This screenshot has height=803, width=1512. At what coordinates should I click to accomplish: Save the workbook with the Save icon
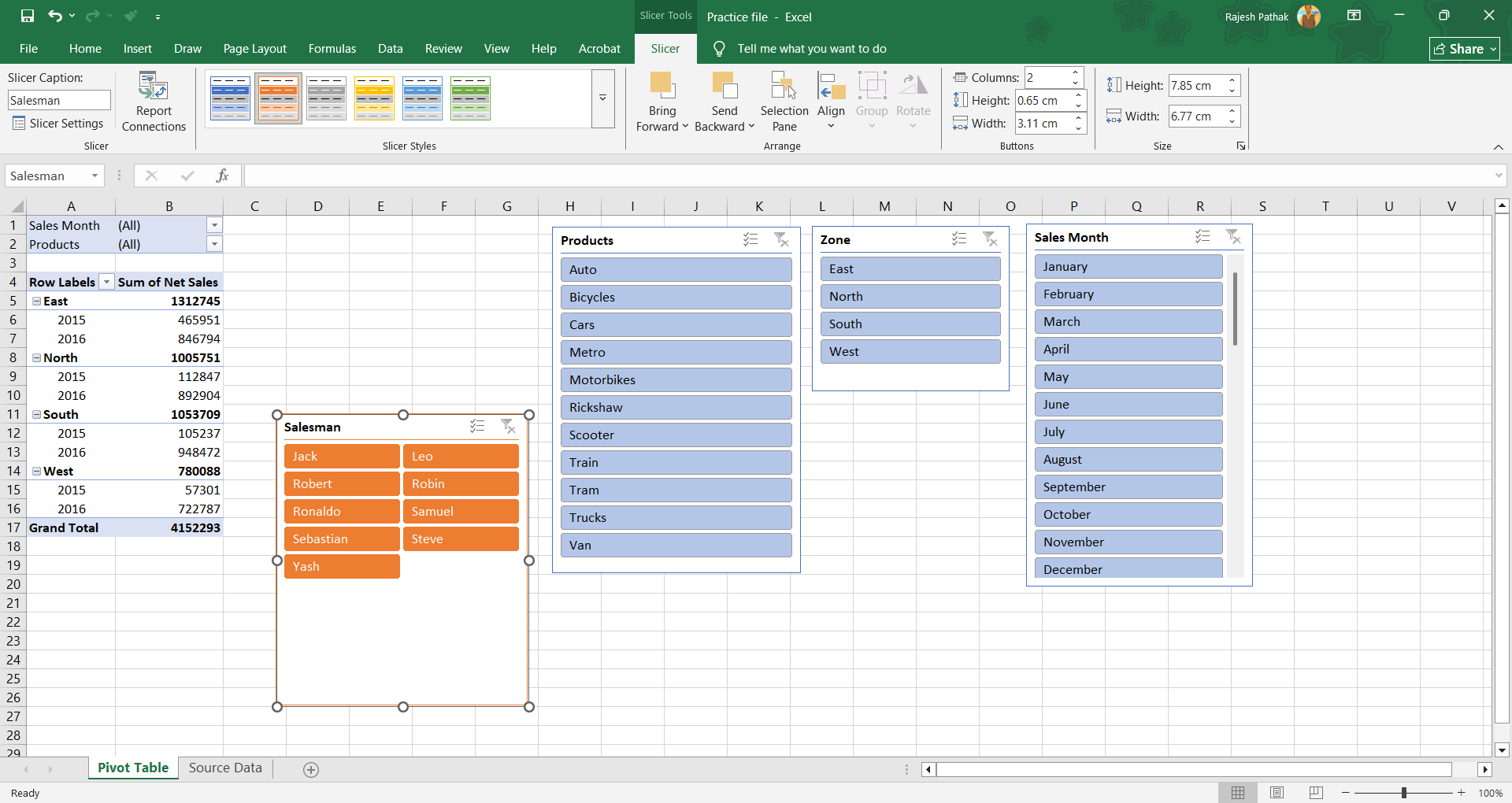(x=28, y=16)
